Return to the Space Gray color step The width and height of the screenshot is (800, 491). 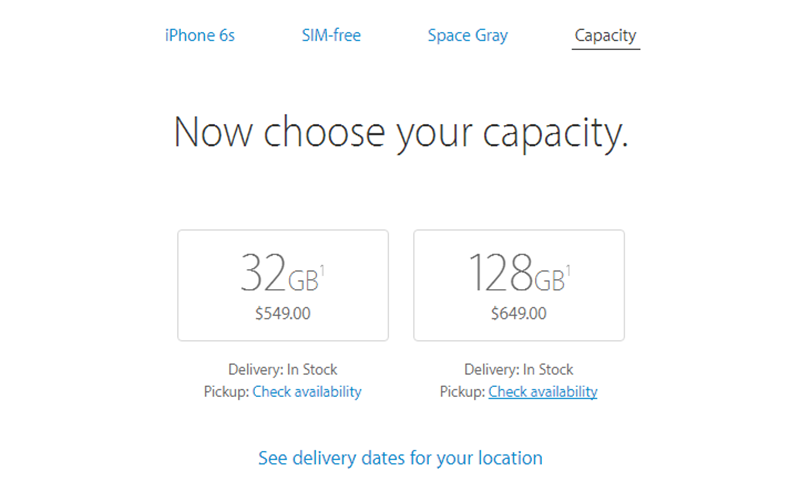coord(467,36)
